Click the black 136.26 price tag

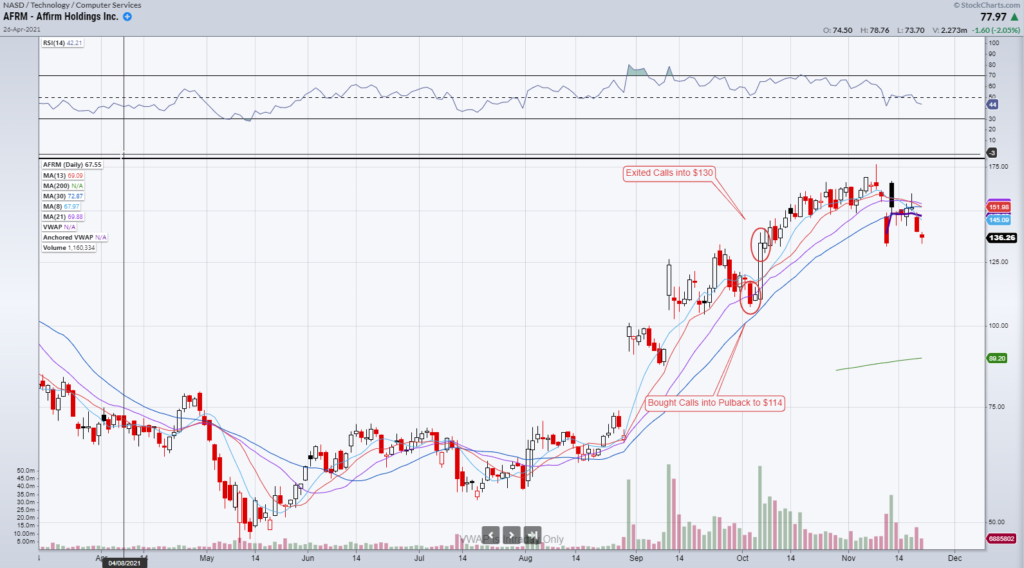(1002, 238)
